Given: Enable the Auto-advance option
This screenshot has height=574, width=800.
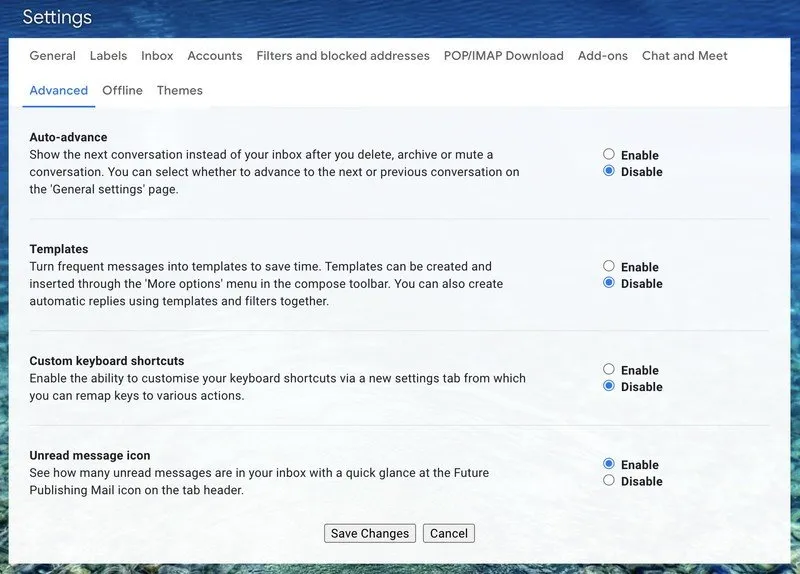Looking at the screenshot, I should click(x=609, y=155).
